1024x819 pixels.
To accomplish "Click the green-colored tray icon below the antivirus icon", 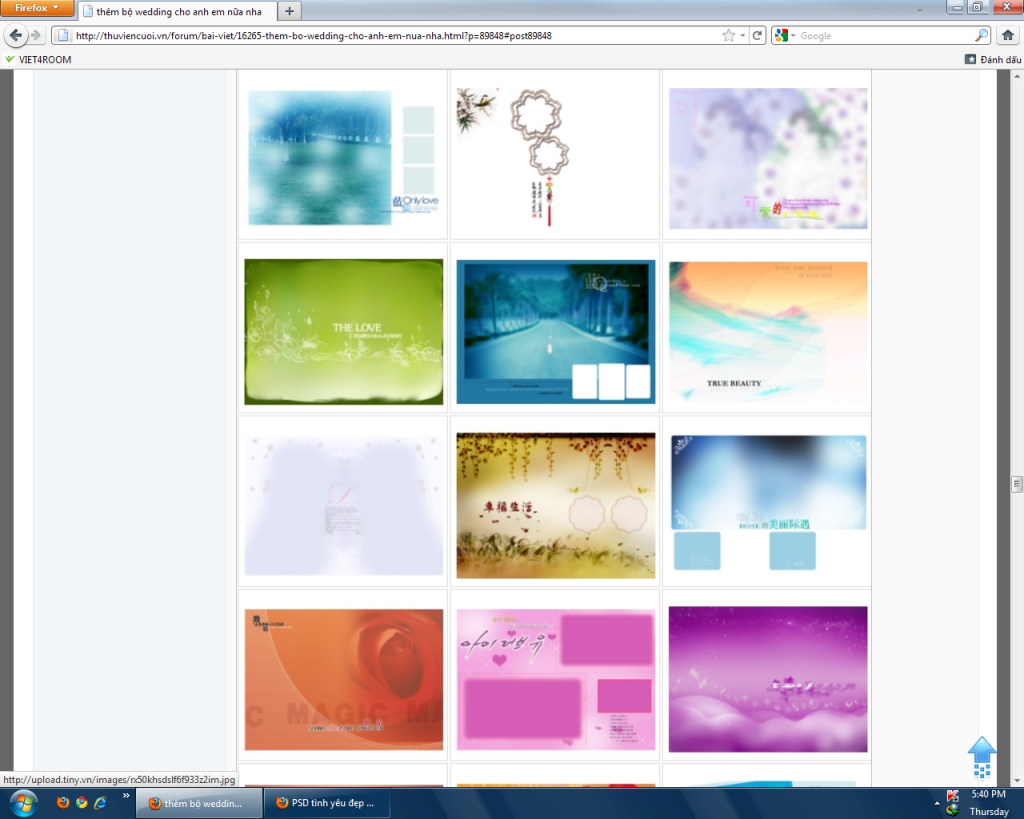I will coord(953,811).
